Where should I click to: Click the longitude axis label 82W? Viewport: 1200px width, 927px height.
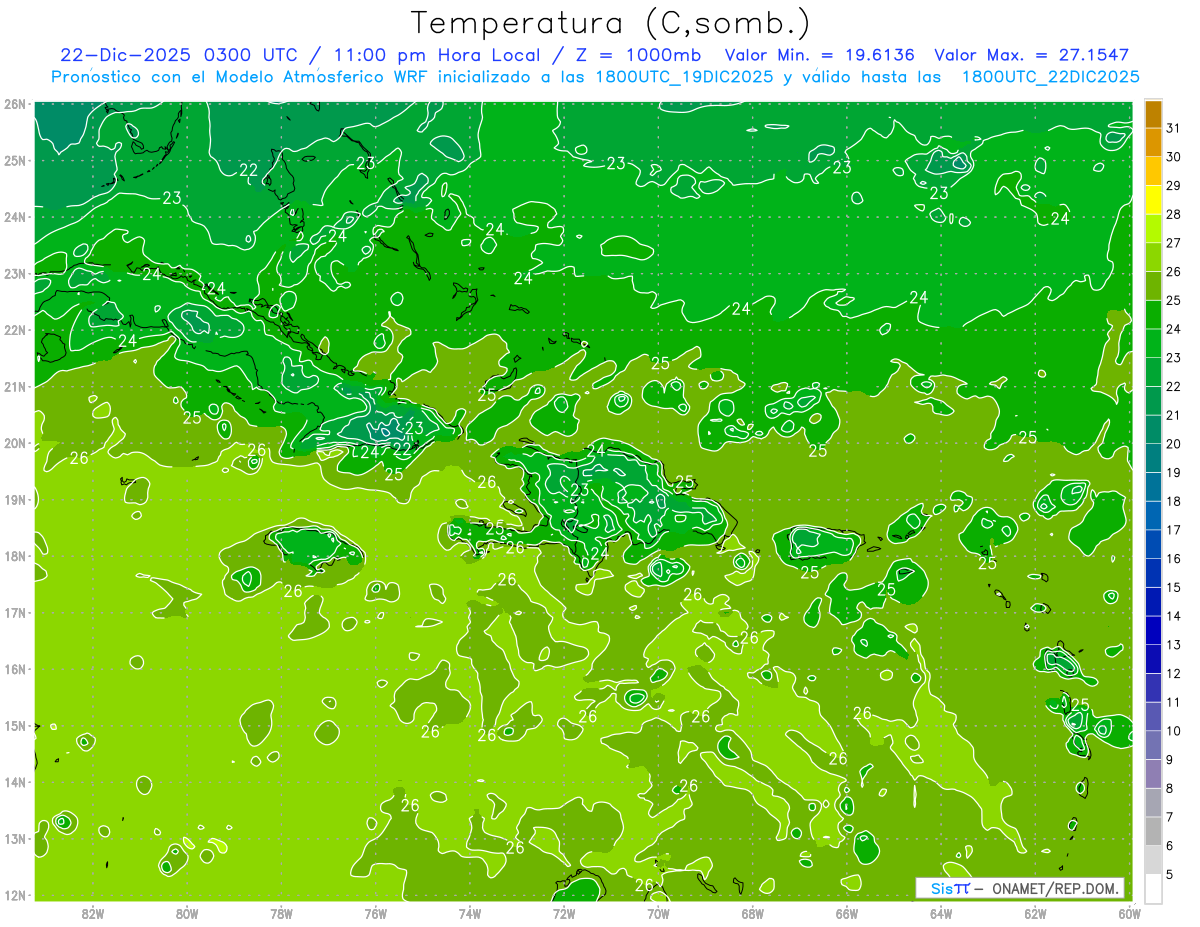pos(92,912)
